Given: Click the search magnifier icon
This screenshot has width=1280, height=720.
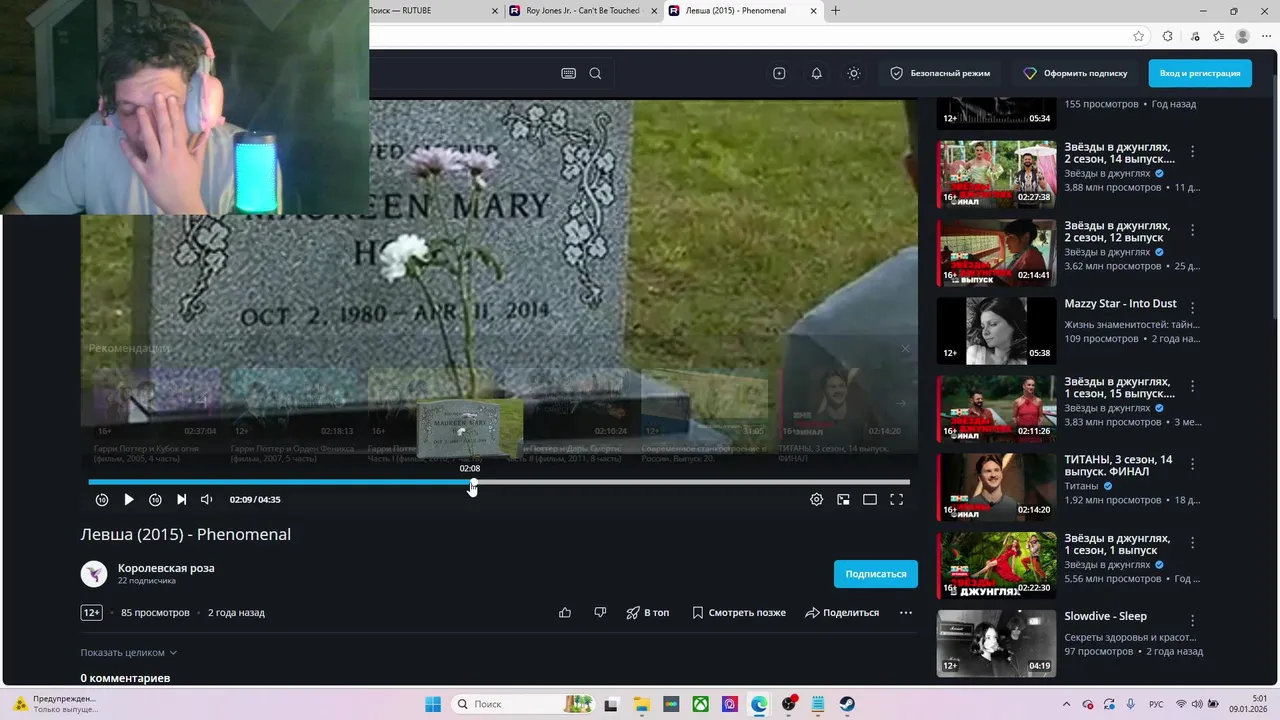Looking at the screenshot, I should [x=595, y=73].
